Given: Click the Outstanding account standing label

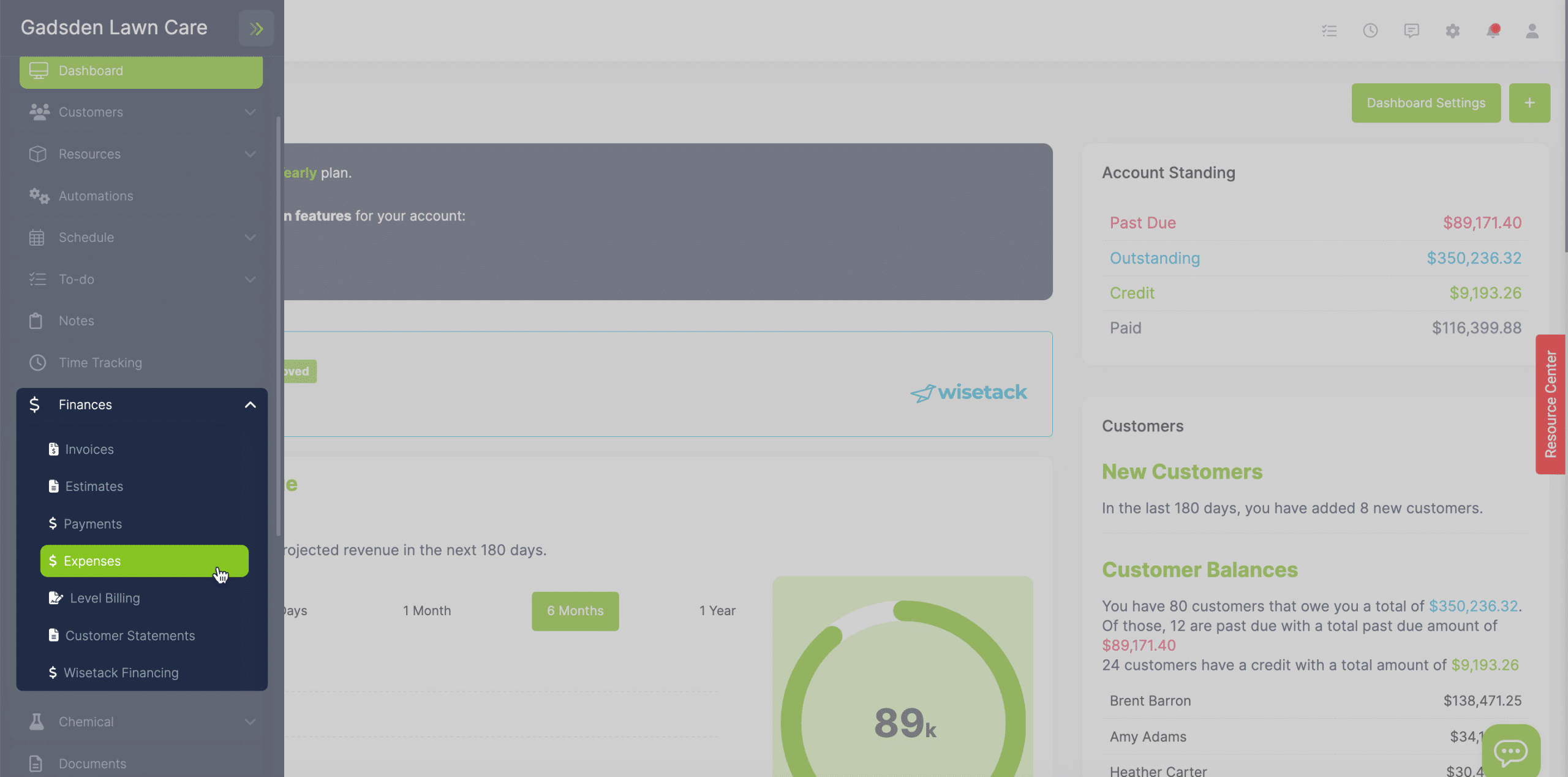Looking at the screenshot, I should (1155, 258).
